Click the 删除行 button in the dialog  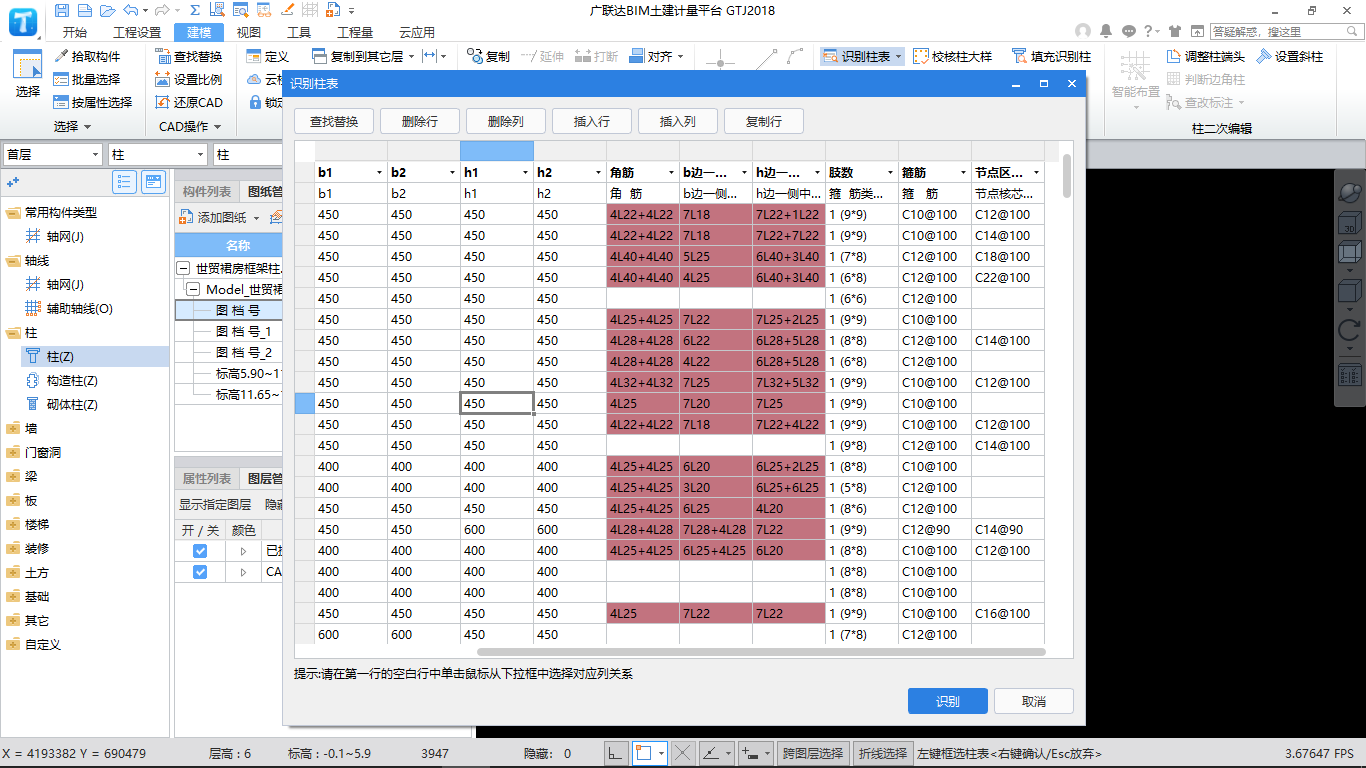pos(419,122)
